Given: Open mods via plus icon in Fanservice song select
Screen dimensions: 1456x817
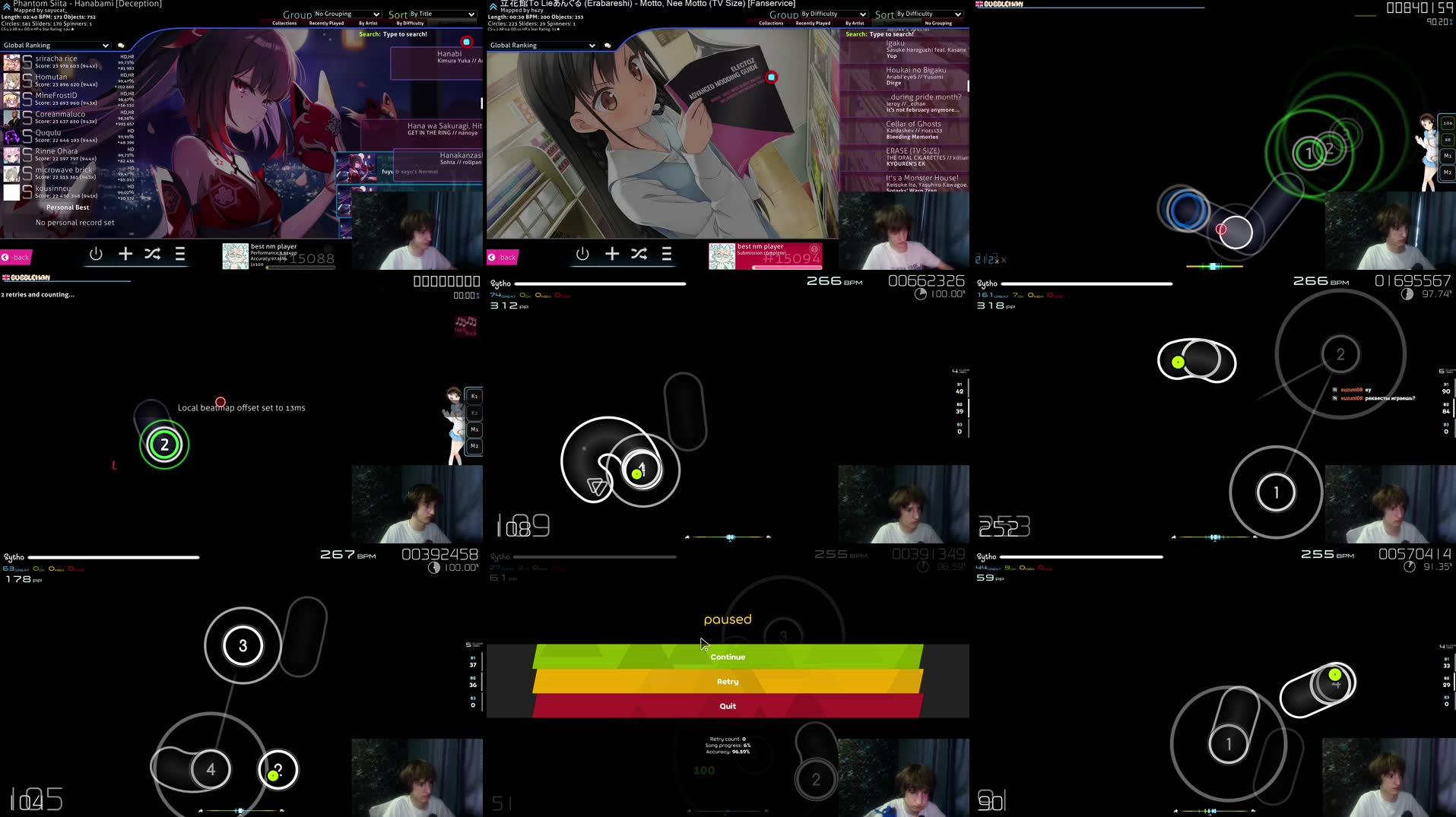Looking at the screenshot, I should click(611, 255).
